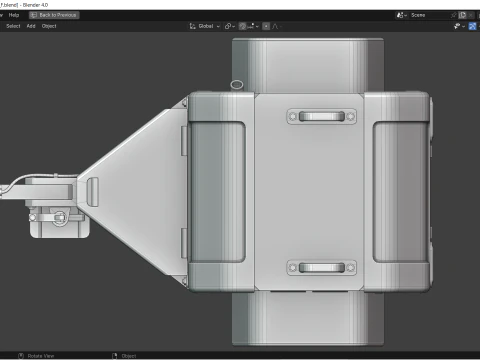Screen dimensions: 480x360
Task: Select the small ring near the roller
Action: coord(237,85)
